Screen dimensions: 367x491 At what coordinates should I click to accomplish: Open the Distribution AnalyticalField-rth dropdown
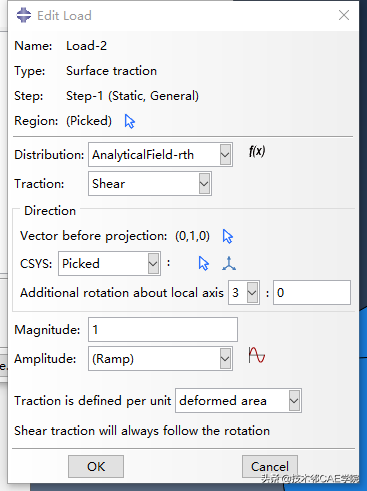tap(160, 155)
